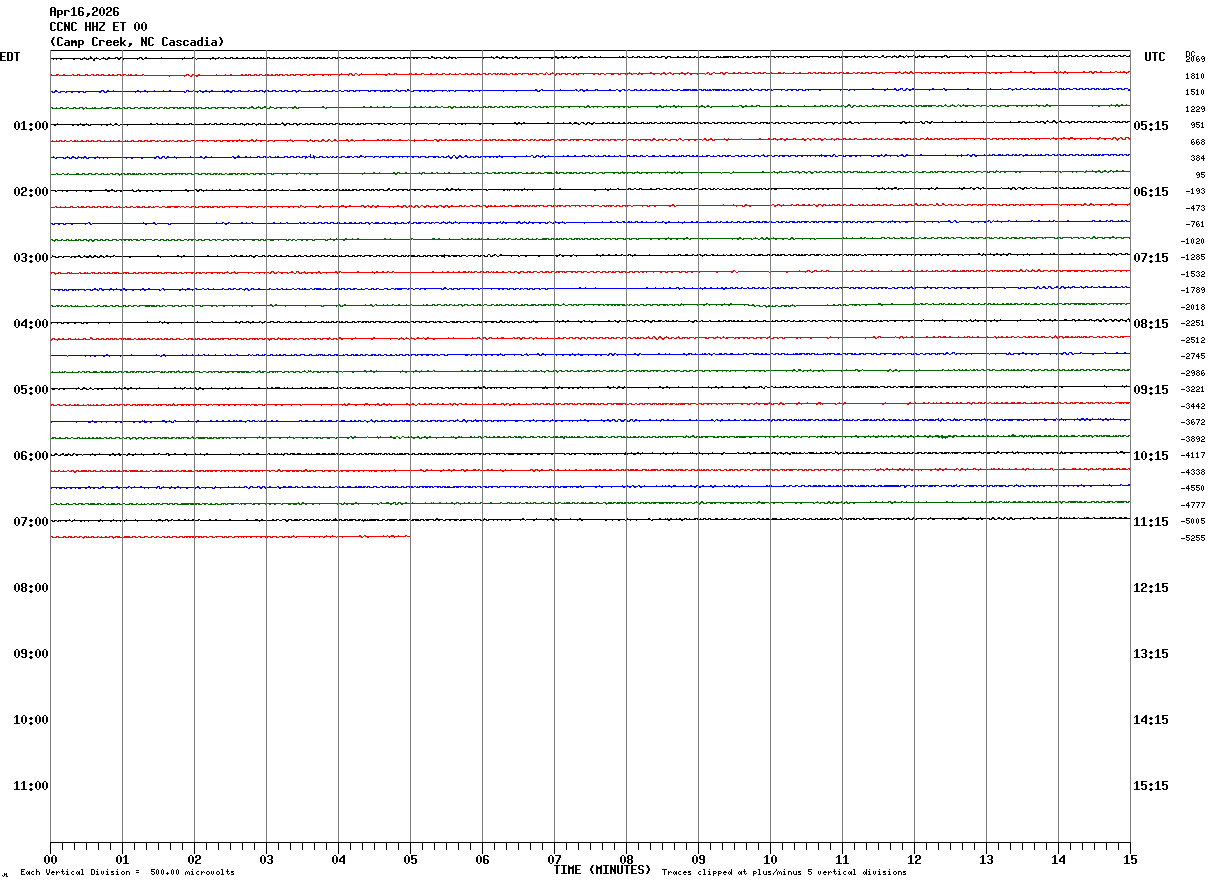
Task: Click the UTC label "09:15"
Action: 1151,390
